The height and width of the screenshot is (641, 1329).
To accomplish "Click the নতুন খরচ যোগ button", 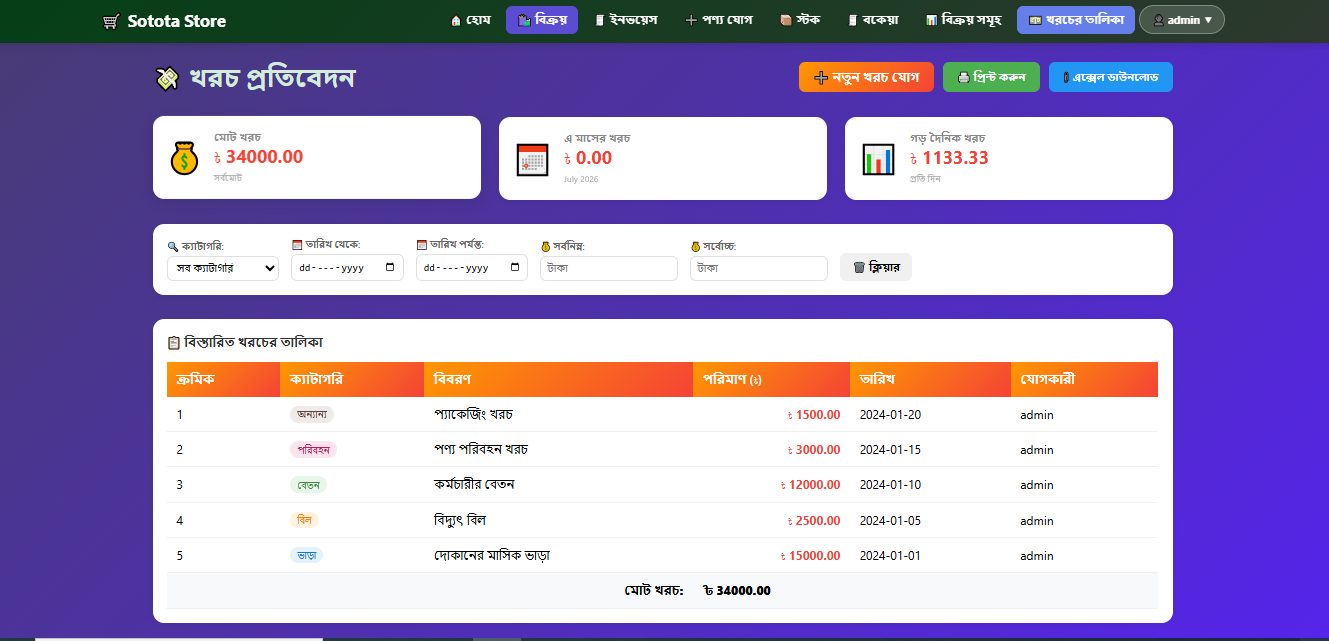I will [866, 77].
